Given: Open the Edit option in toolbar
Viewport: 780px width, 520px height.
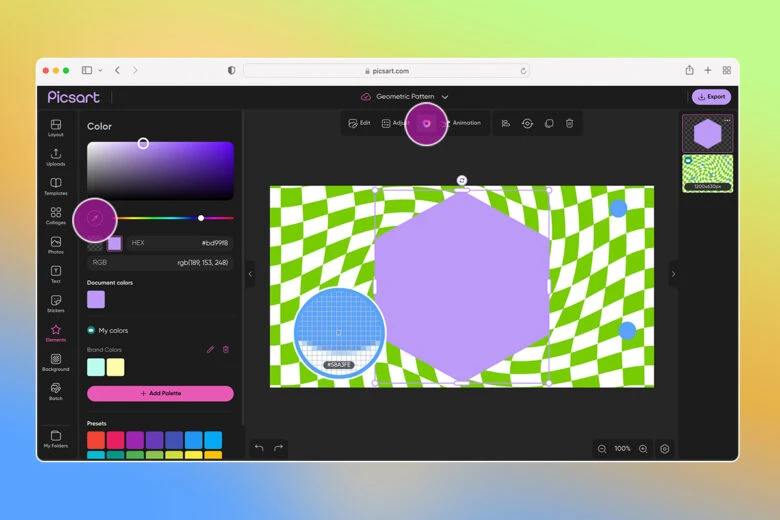Looking at the screenshot, I should click(x=359, y=123).
